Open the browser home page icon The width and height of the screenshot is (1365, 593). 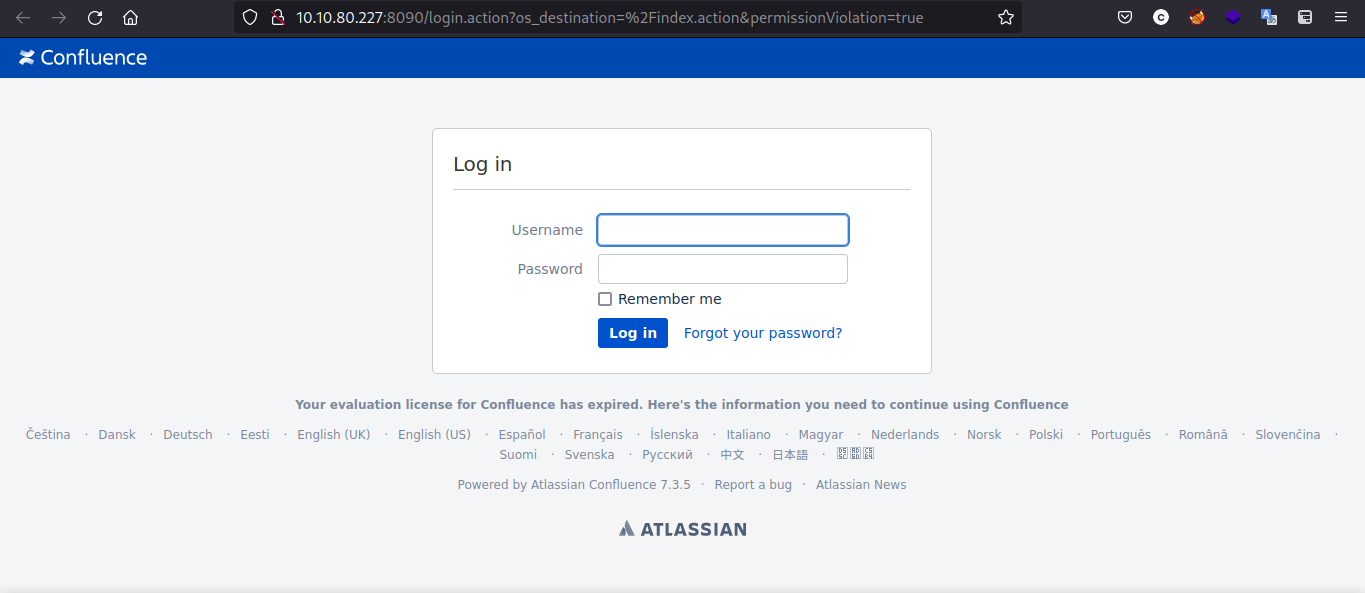[130, 18]
